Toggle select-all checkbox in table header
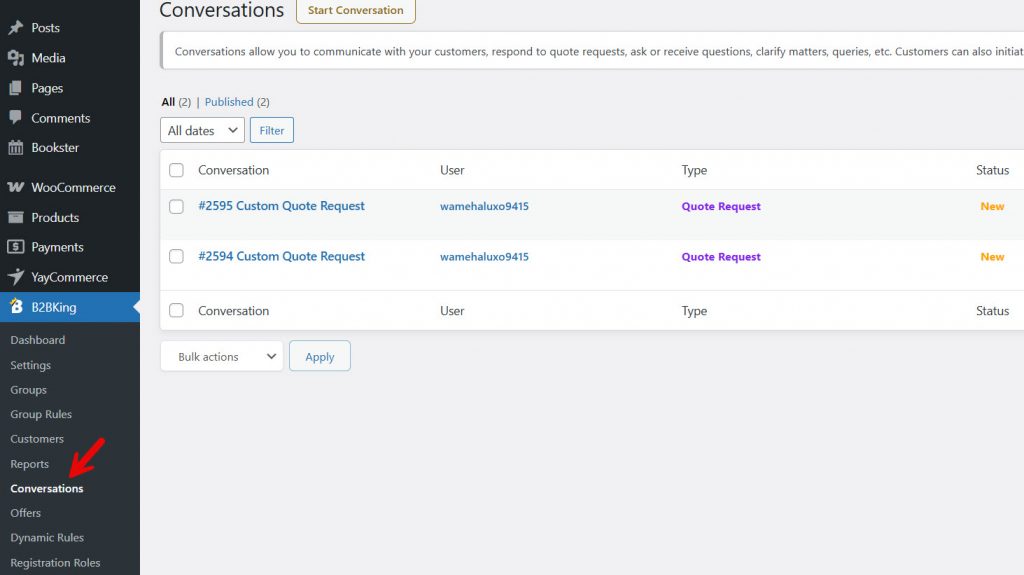 point(176,170)
